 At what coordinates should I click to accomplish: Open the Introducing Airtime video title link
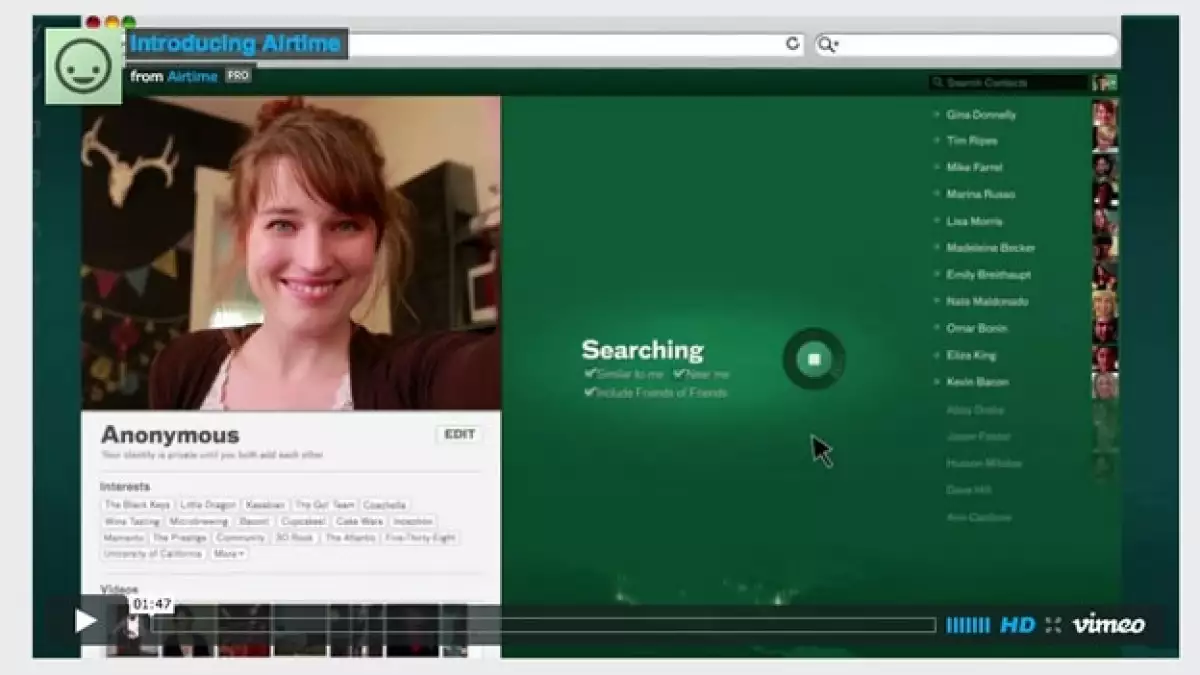pos(235,44)
